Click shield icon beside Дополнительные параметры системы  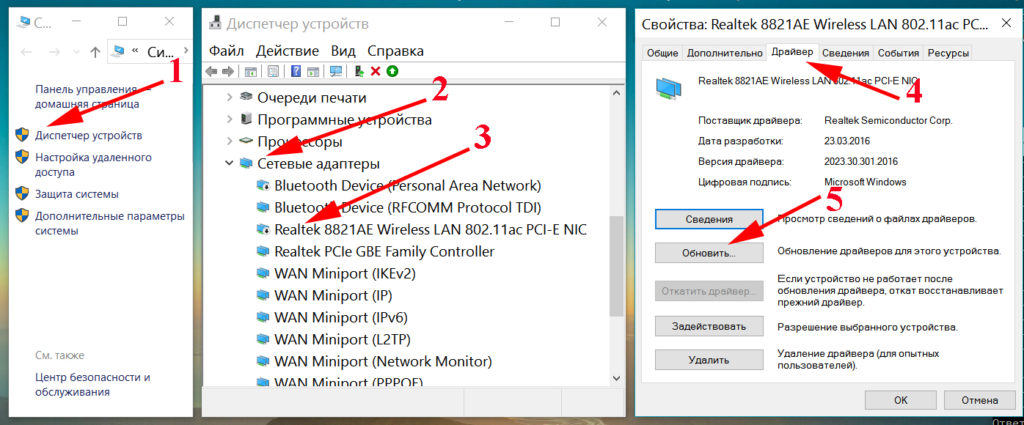click(x=22, y=215)
